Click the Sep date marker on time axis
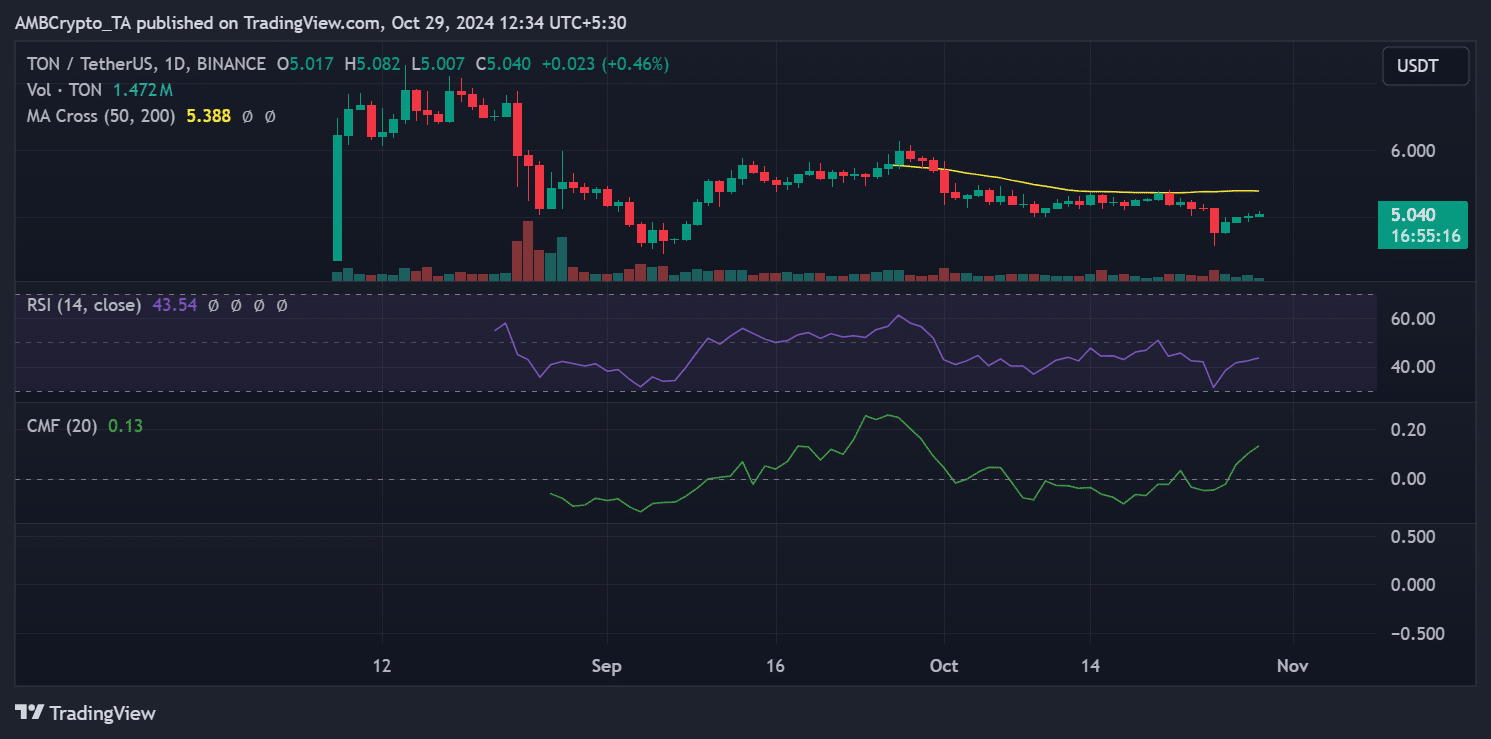 point(606,666)
